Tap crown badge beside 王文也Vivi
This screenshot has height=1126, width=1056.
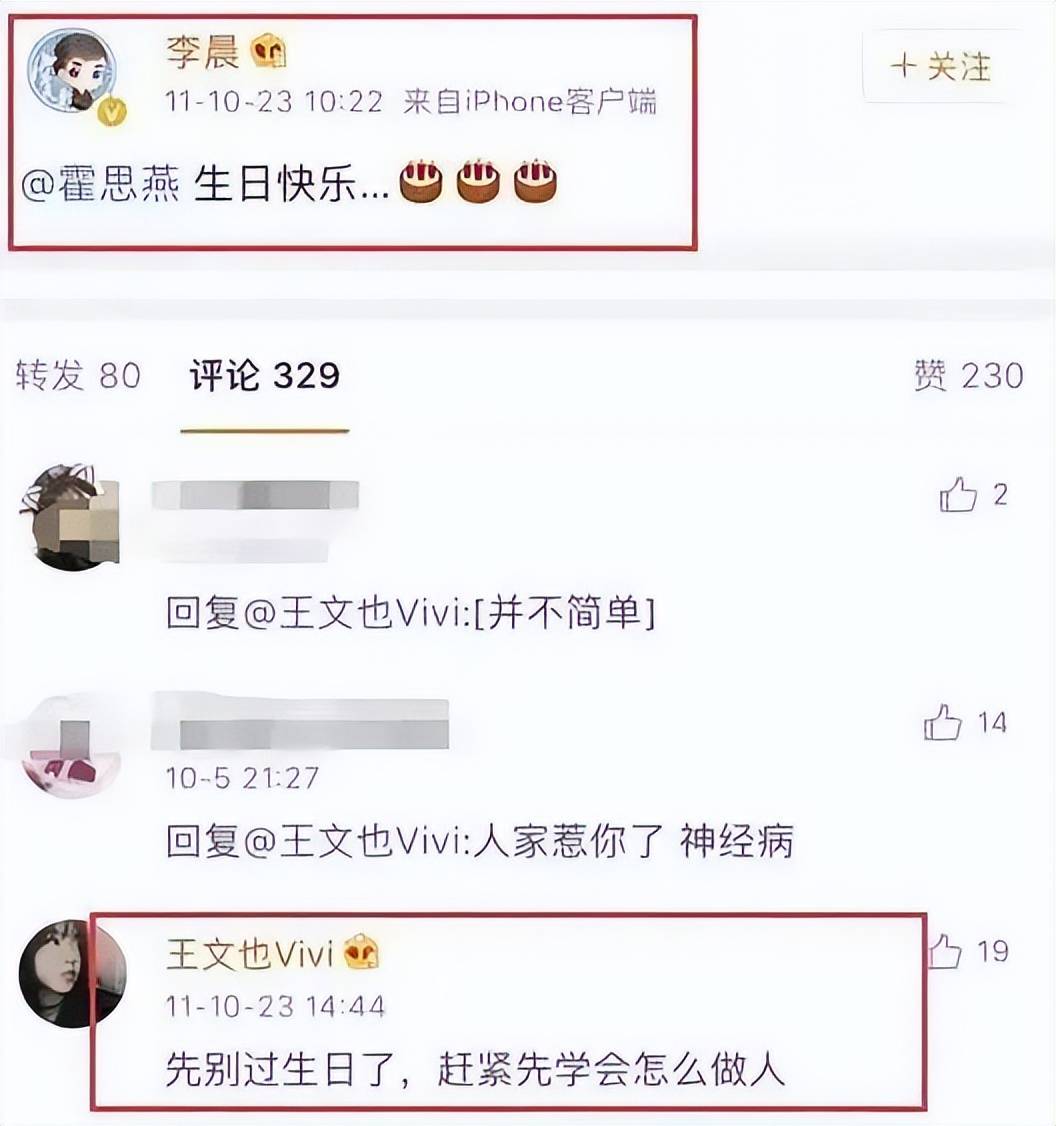362,953
